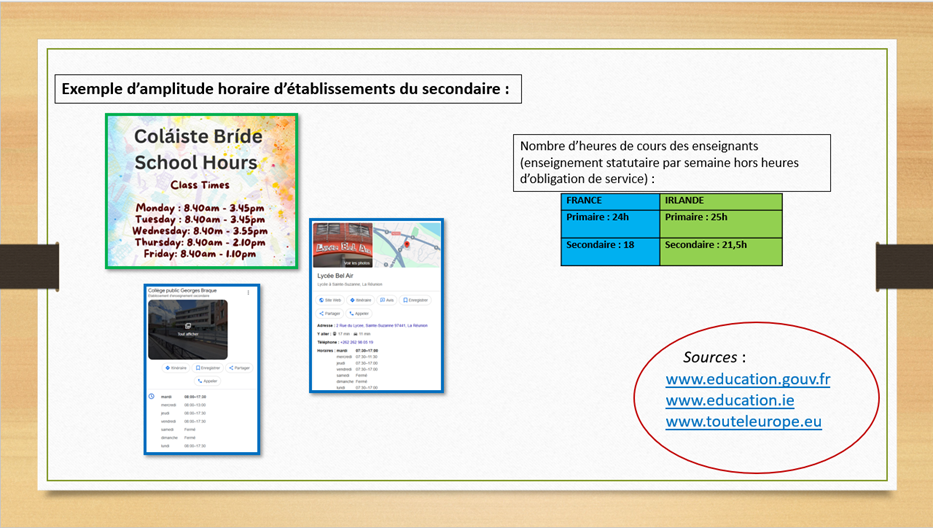The height and width of the screenshot is (528, 933).
Task: Click Tout afficher on the college photo
Action: click(188, 331)
